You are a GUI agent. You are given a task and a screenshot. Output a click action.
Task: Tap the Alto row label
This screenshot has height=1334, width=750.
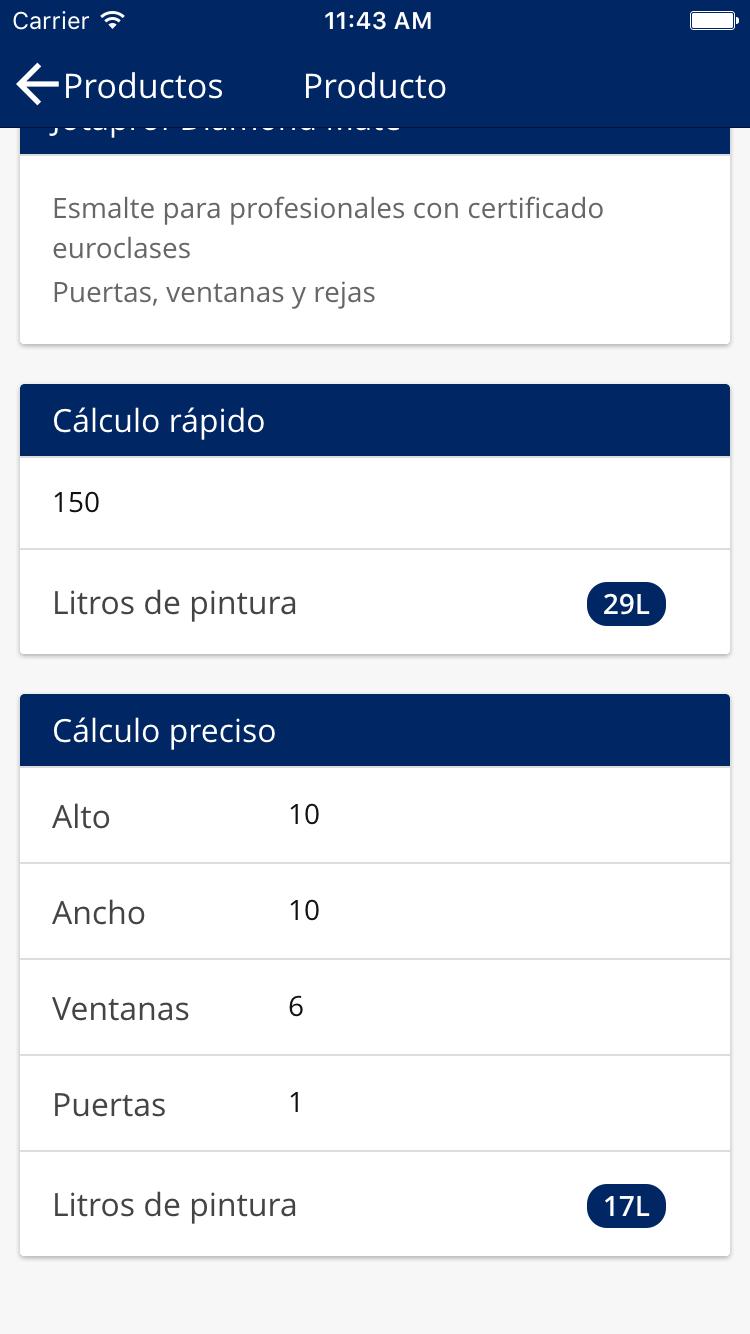(x=81, y=817)
